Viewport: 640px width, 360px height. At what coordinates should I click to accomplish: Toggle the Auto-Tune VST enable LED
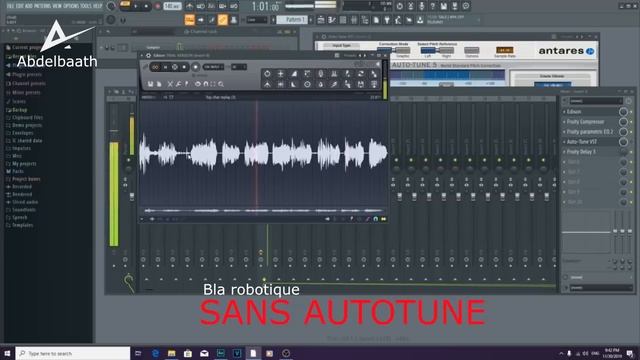[631, 142]
